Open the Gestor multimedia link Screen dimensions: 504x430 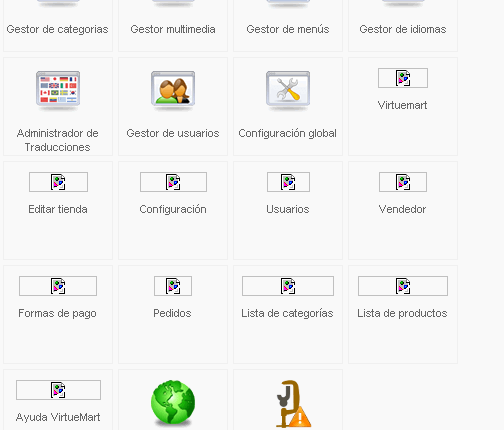coord(173,29)
